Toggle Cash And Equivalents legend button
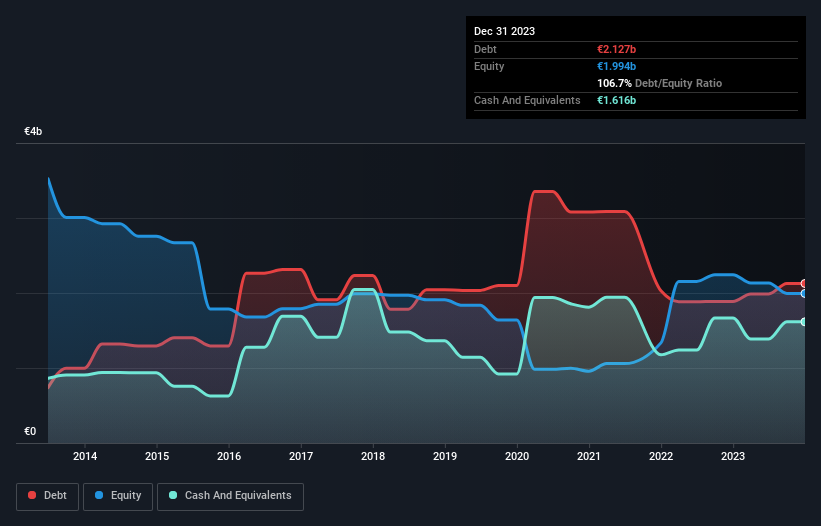The width and height of the screenshot is (821, 526). click(230, 496)
